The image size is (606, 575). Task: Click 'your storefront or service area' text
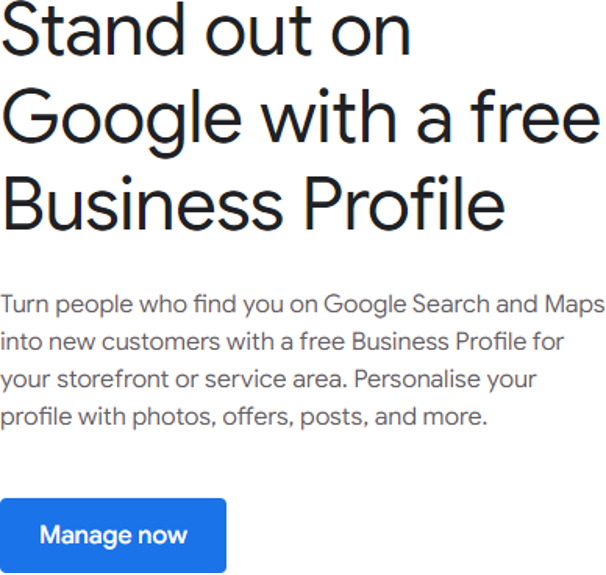[x=172, y=379]
